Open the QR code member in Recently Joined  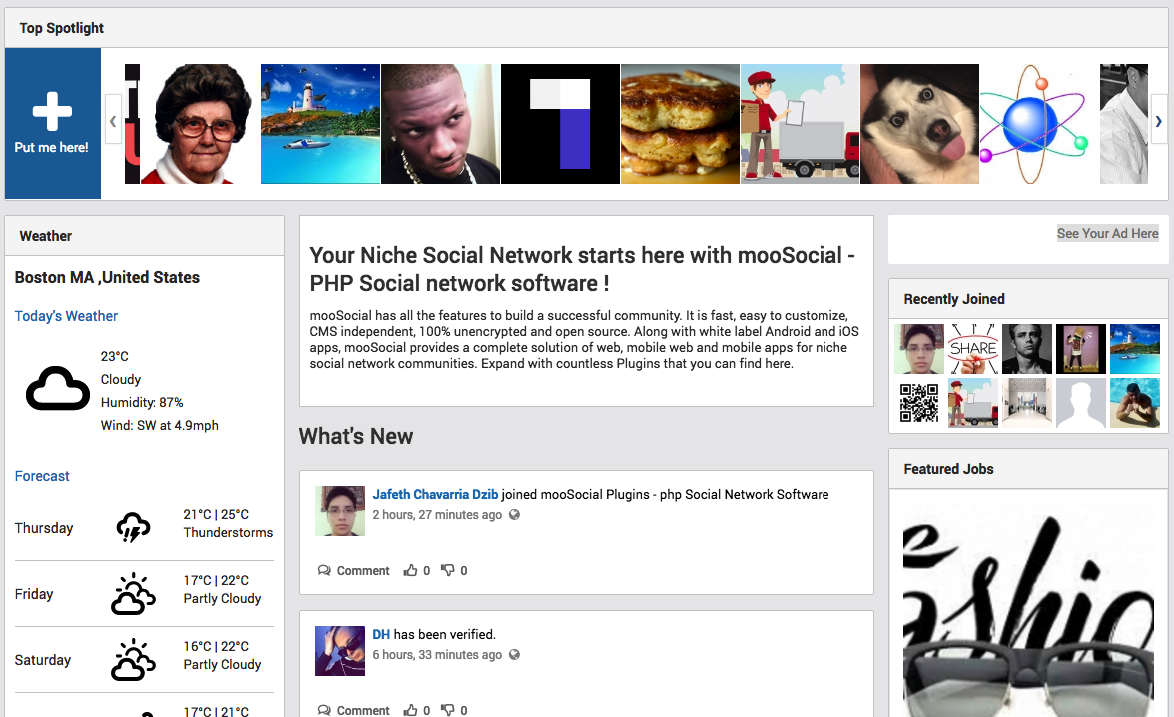pos(919,403)
